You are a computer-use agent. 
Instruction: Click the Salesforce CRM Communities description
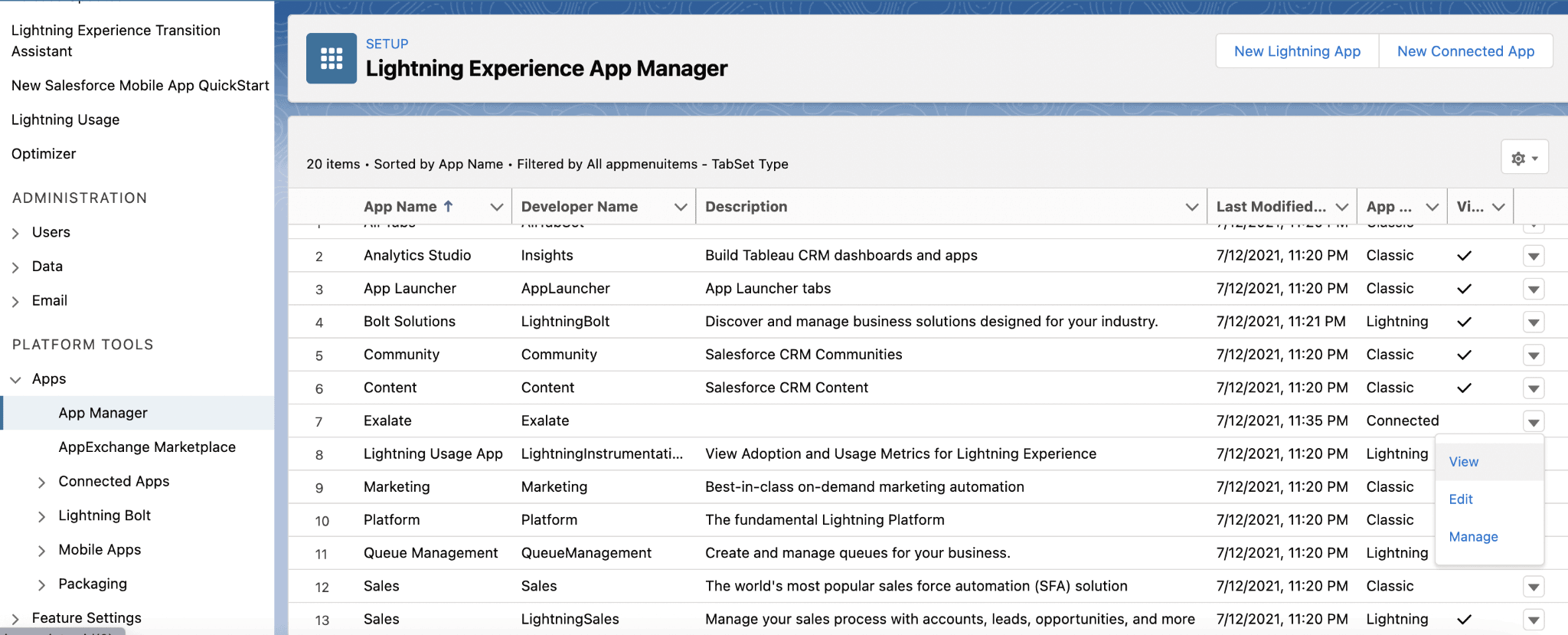point(803,354)
